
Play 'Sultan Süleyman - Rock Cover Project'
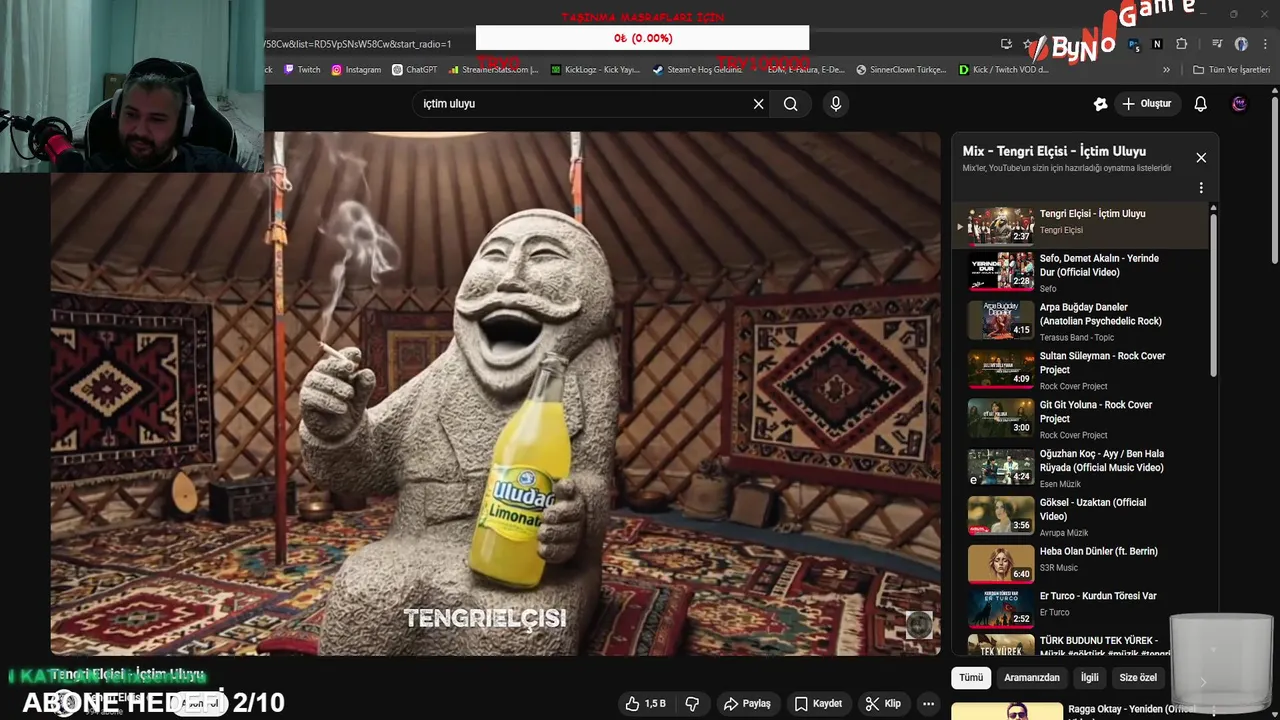pyautogui.click(x=1082, y=370)
